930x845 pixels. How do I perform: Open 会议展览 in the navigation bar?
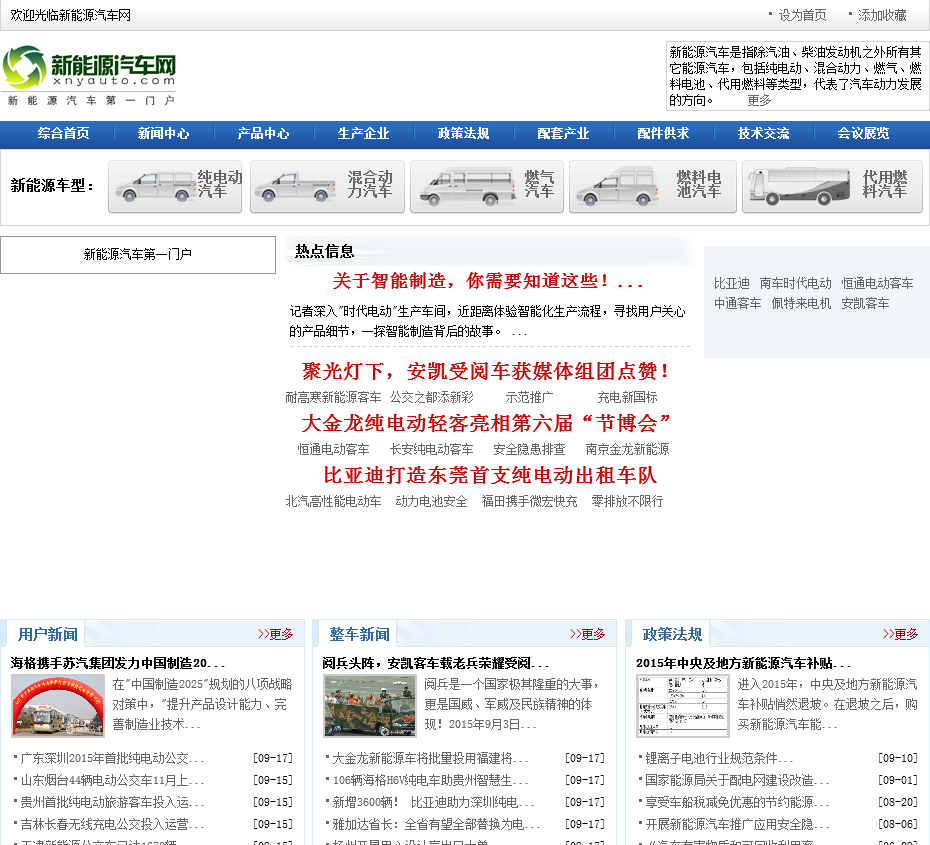[863, 133]
